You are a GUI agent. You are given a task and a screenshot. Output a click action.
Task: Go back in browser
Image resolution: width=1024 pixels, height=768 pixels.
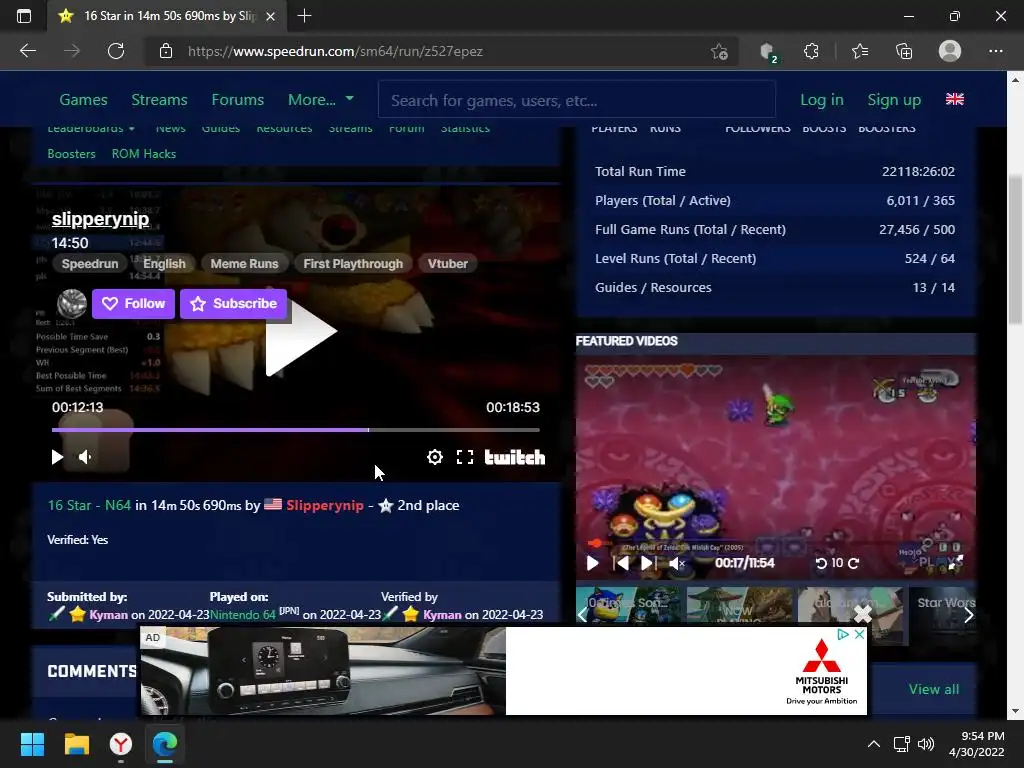click(28, 51)
